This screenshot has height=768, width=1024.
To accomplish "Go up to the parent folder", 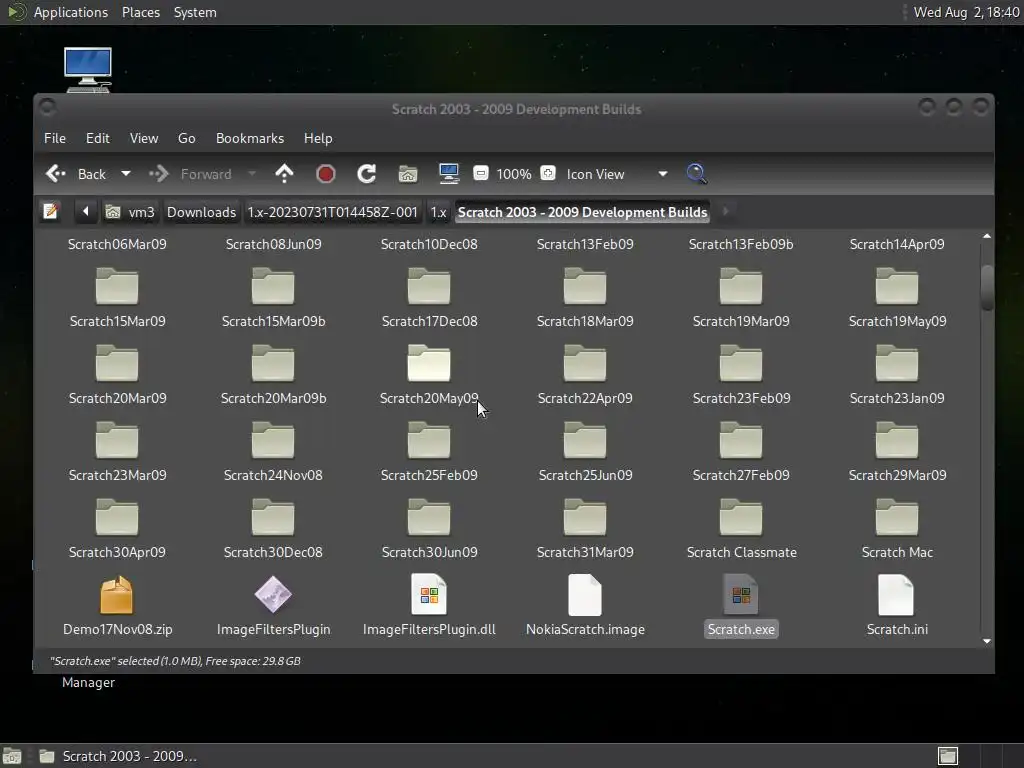I will tap(284, 174).
